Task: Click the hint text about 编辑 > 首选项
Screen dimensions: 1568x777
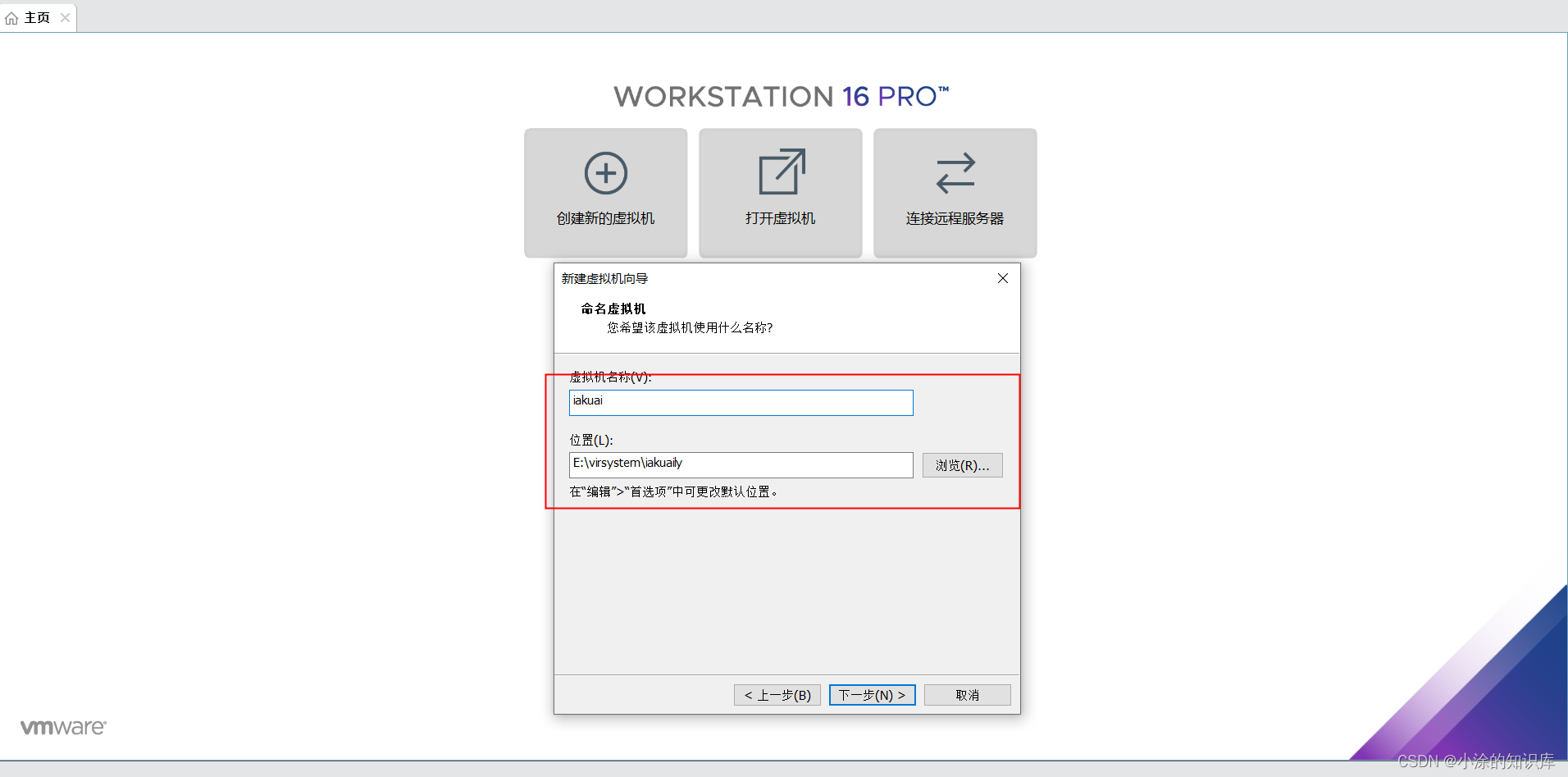Action: pyautogui.click(x=673, y=491)
